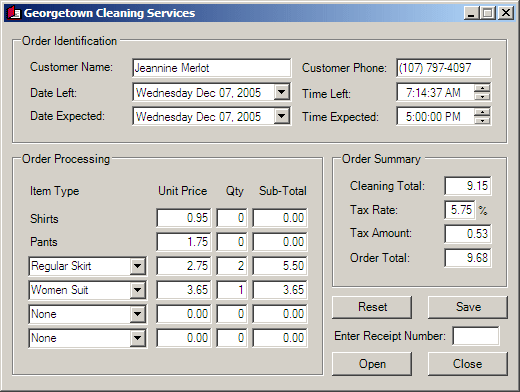
Task: Click the Date Expected text Wednesday Dec 07, 2005
Action: point(198,117)
